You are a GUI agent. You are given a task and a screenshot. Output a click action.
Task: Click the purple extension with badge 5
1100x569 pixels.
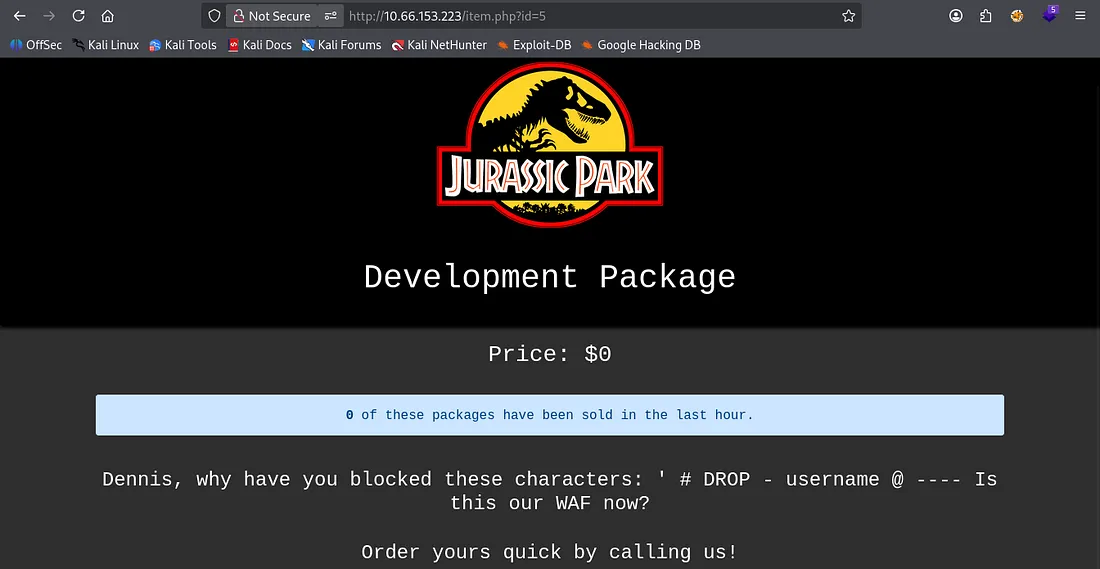click(x=1049, y=16)
